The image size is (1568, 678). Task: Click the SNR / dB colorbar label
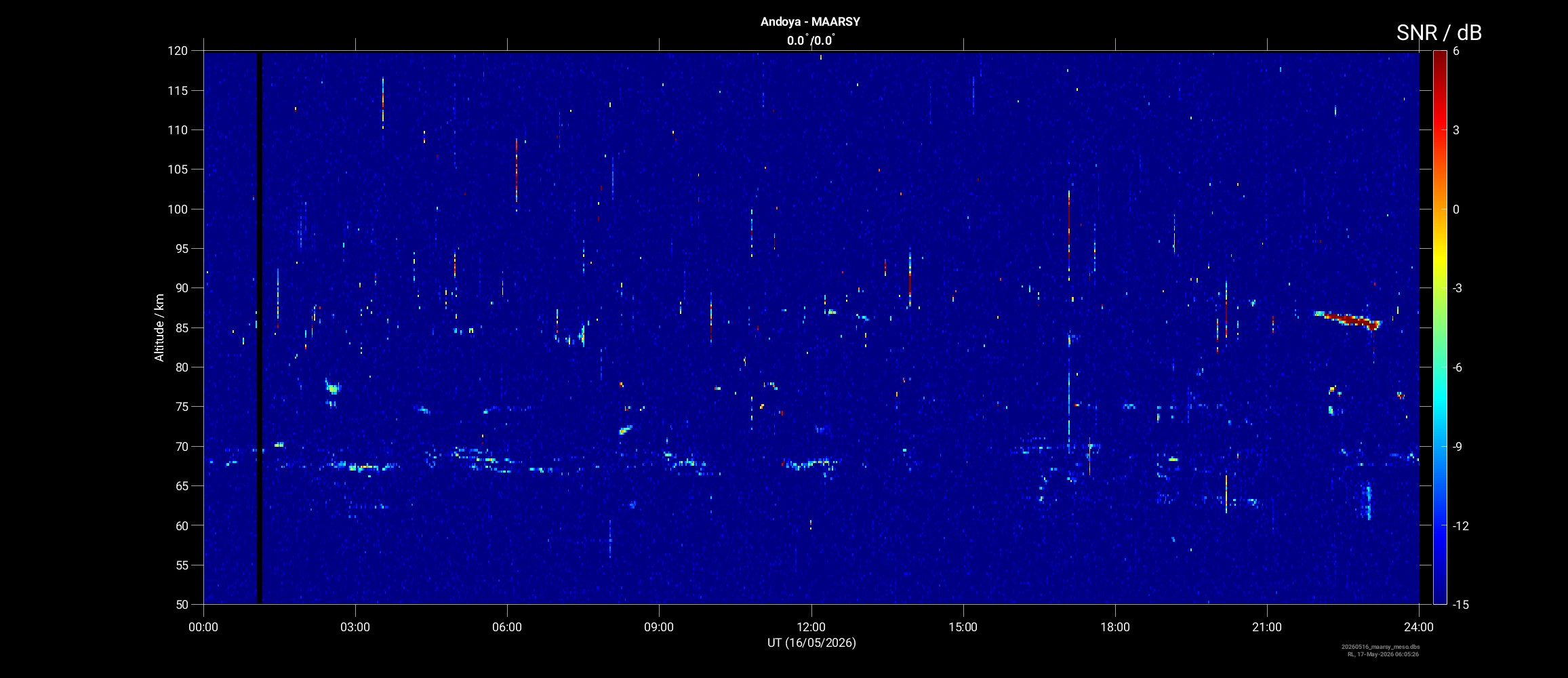(1439, 33)
